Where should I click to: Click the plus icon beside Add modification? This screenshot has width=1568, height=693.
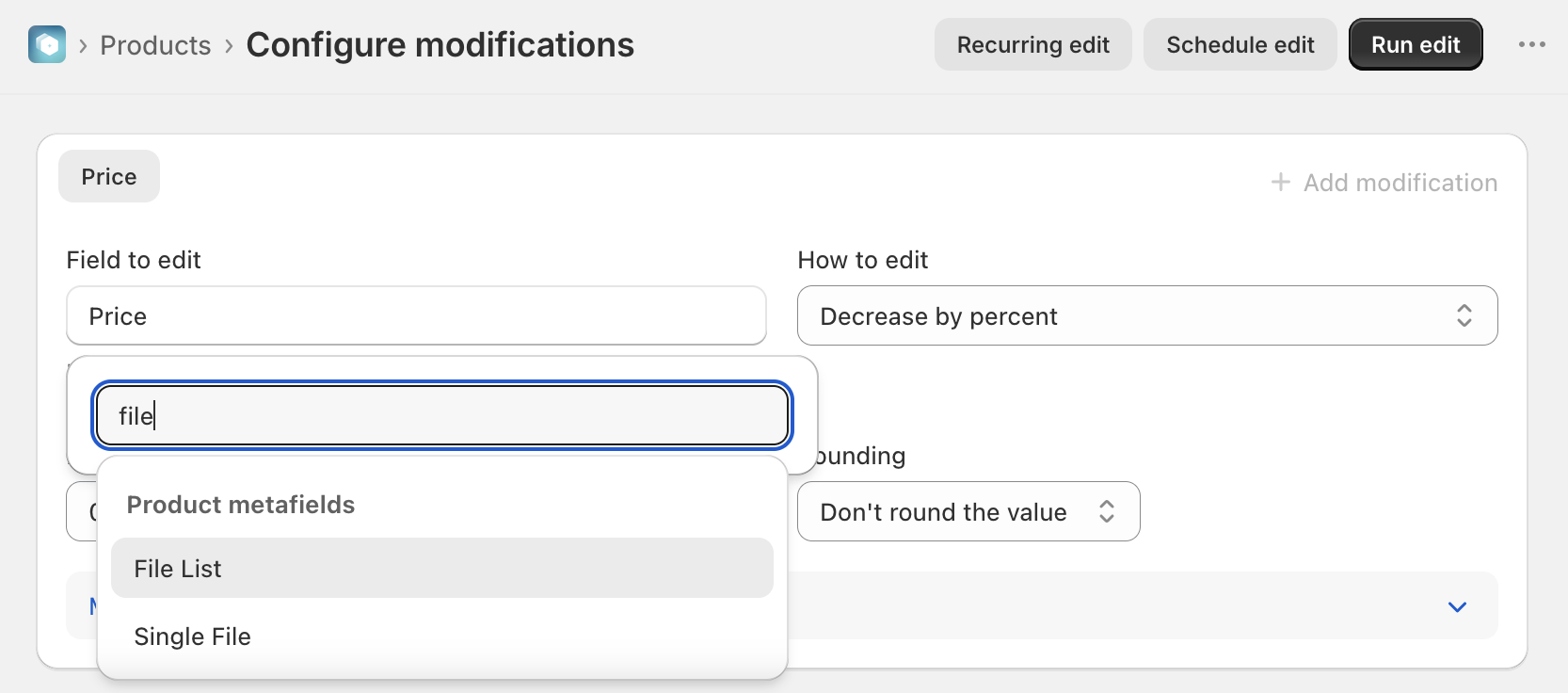coord(1280,182)
